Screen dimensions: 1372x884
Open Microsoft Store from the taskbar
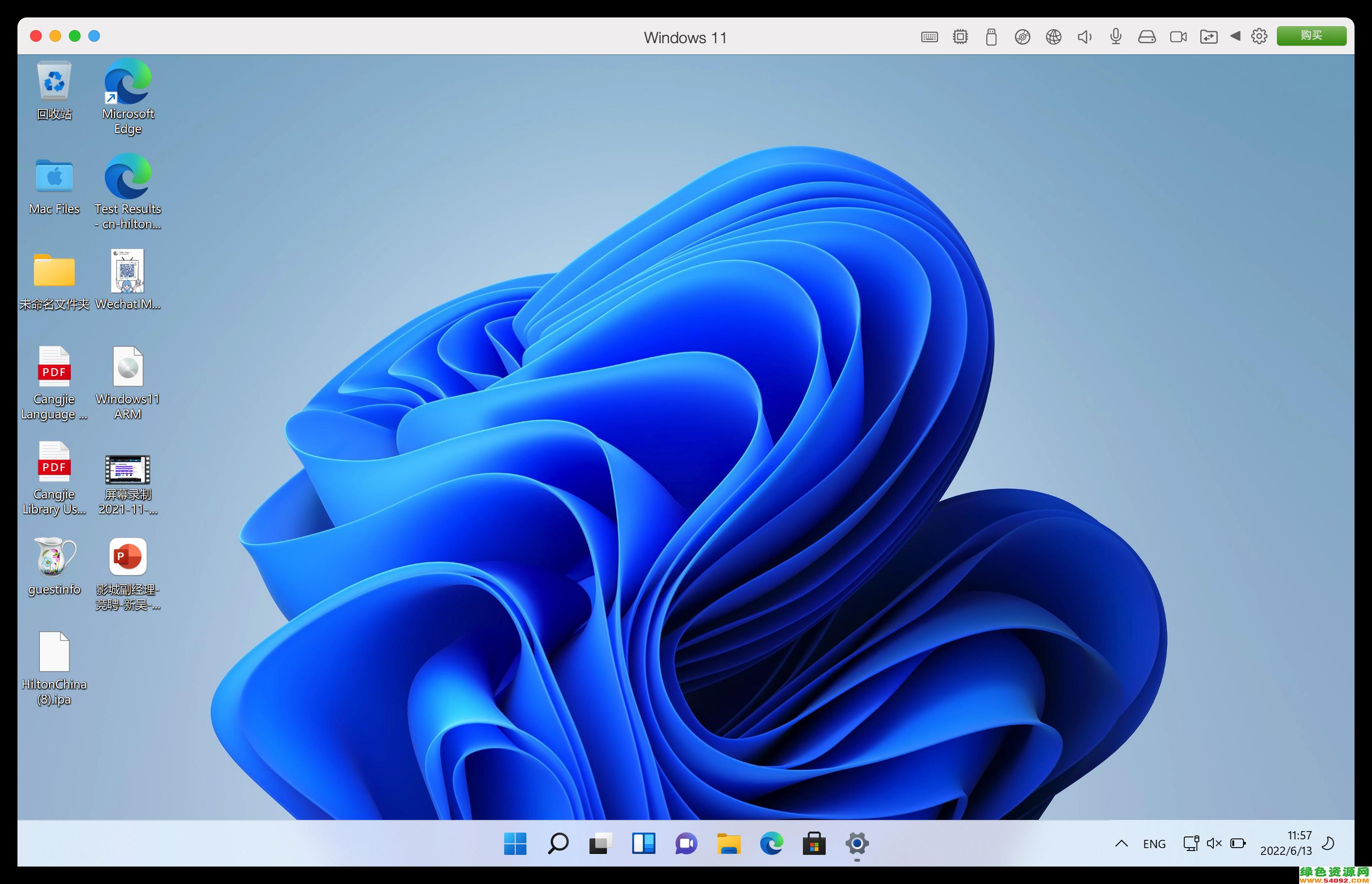coord(814,844)
